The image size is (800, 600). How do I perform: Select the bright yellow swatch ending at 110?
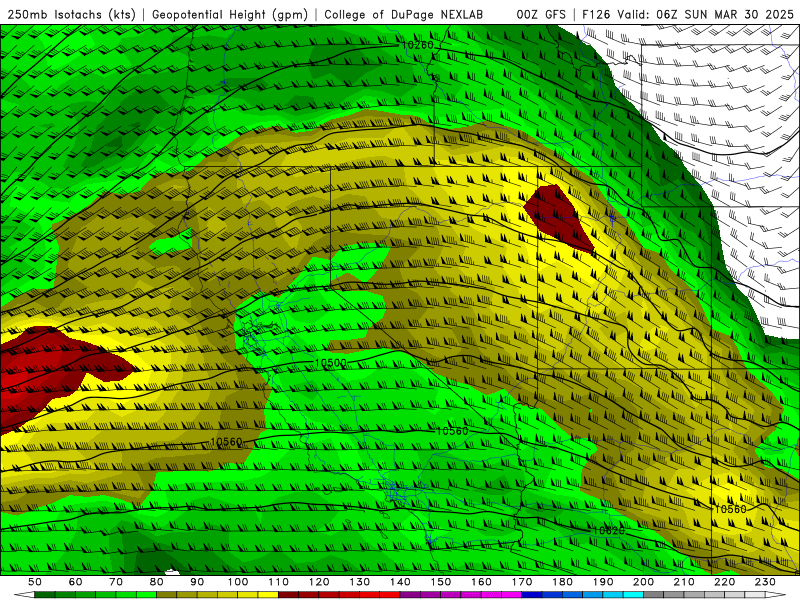coord(268,596)
